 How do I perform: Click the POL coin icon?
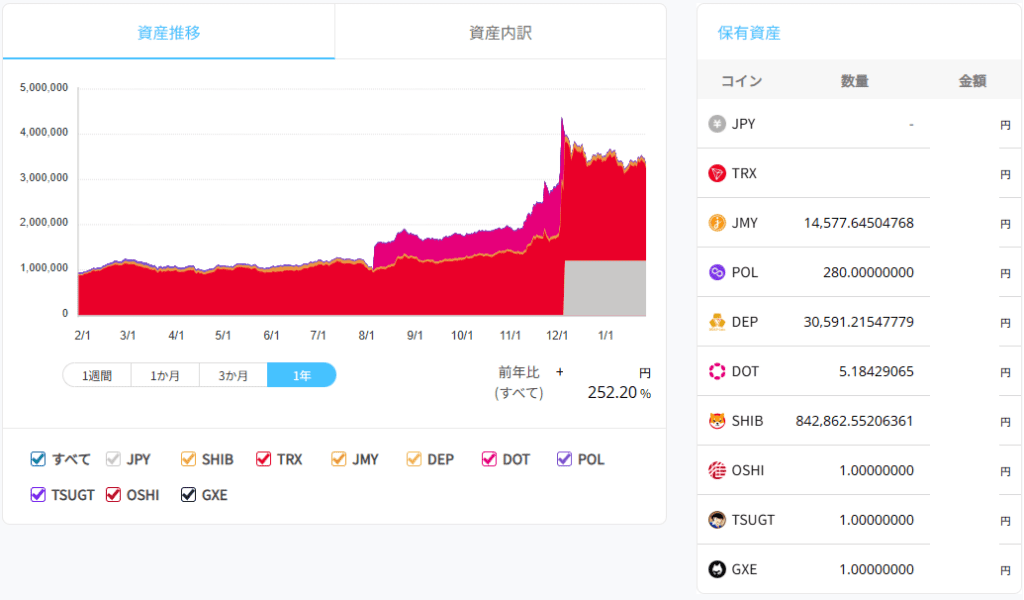coord(717,273)
